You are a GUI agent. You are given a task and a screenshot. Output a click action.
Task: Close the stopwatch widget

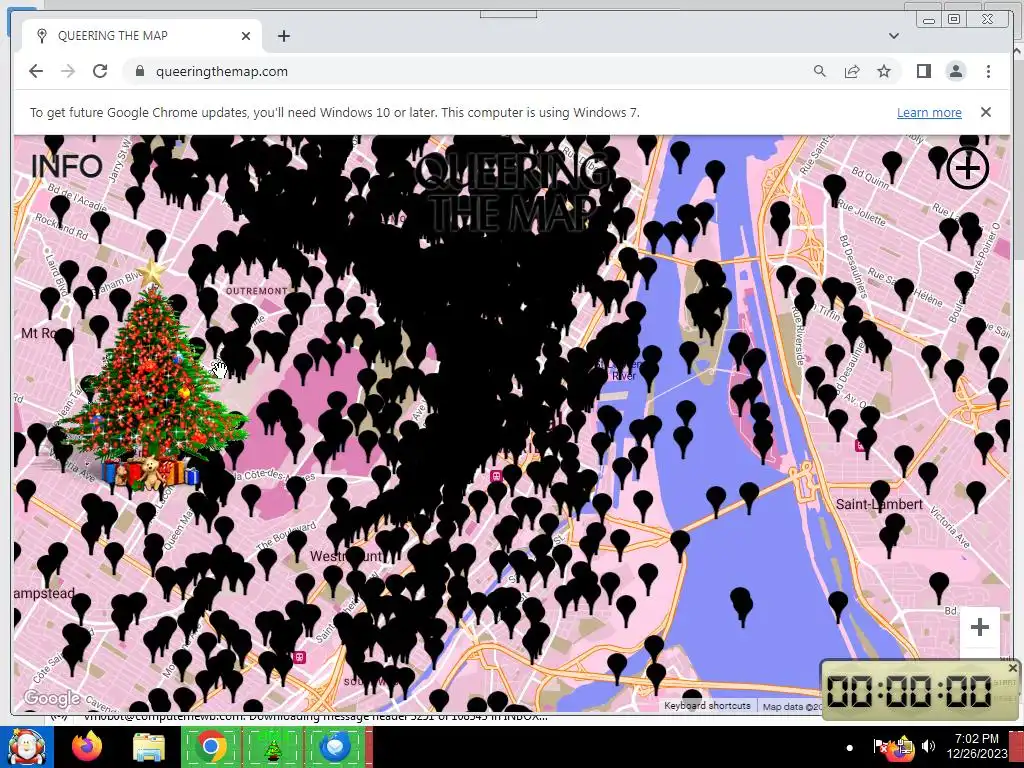[x=1012, y=668]
